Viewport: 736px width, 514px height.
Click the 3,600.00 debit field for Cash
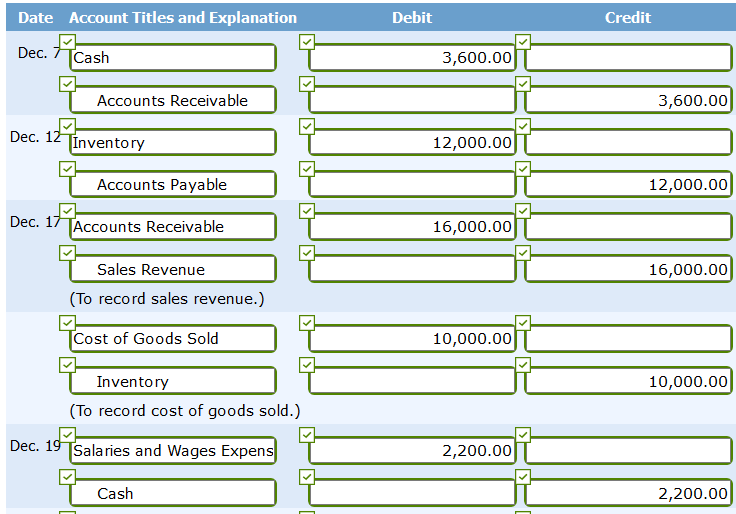click(x=412, y=58)
